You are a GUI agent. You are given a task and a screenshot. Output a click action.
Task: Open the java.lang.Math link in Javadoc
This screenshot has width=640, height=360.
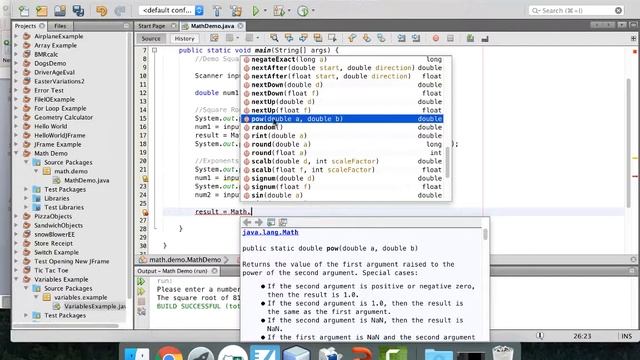pos(270,232)
